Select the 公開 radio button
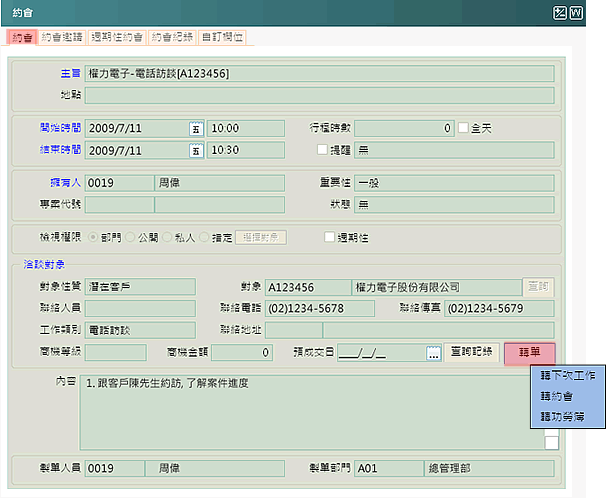This screenshot has height=498, width=606. pyautogui.click(x=131, y=237)
